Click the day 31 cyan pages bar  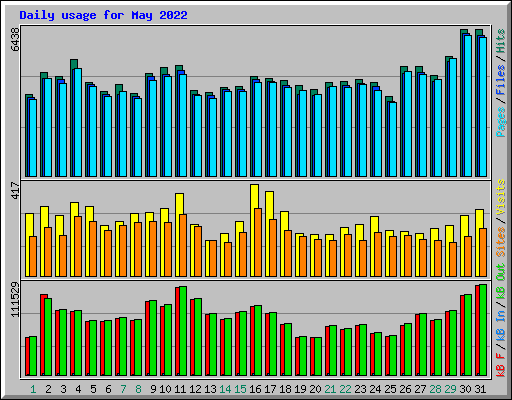(x=483, y=107)
